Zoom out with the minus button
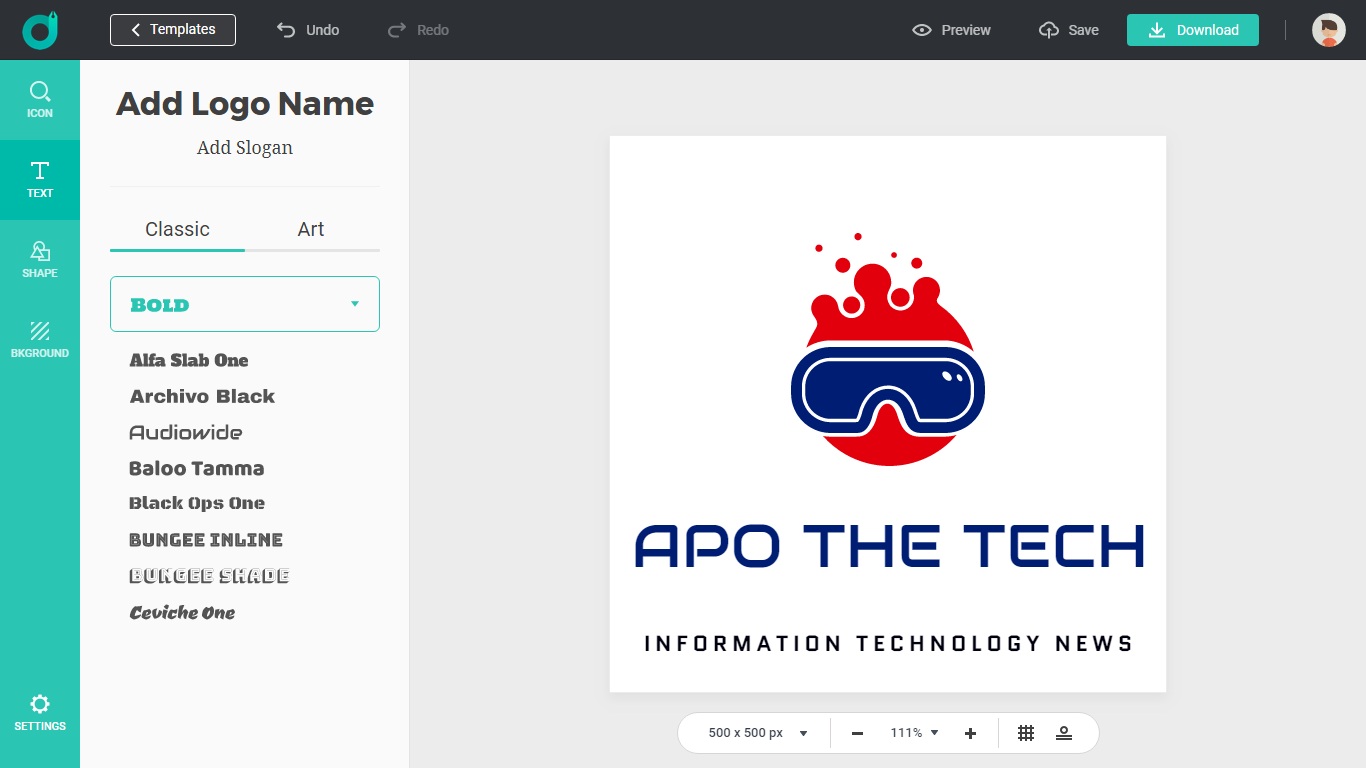This screenshot has height=768, width=1366. coord(857,733)
